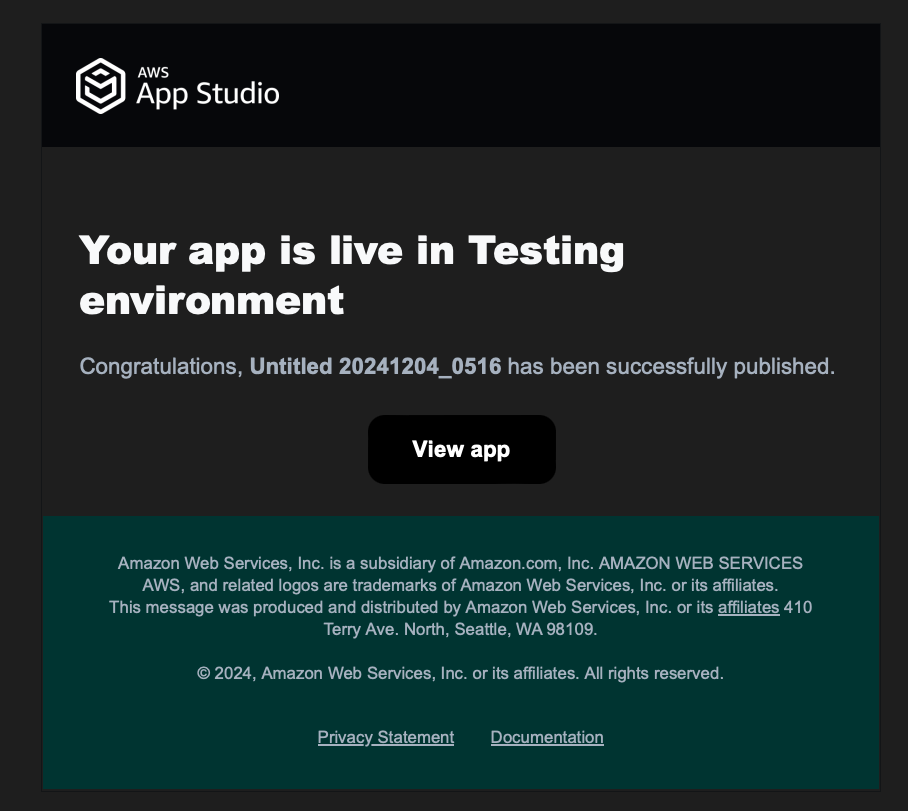Open the Documentation link
The height and width of the screenshot is (811, 908).
coord(547,737)
